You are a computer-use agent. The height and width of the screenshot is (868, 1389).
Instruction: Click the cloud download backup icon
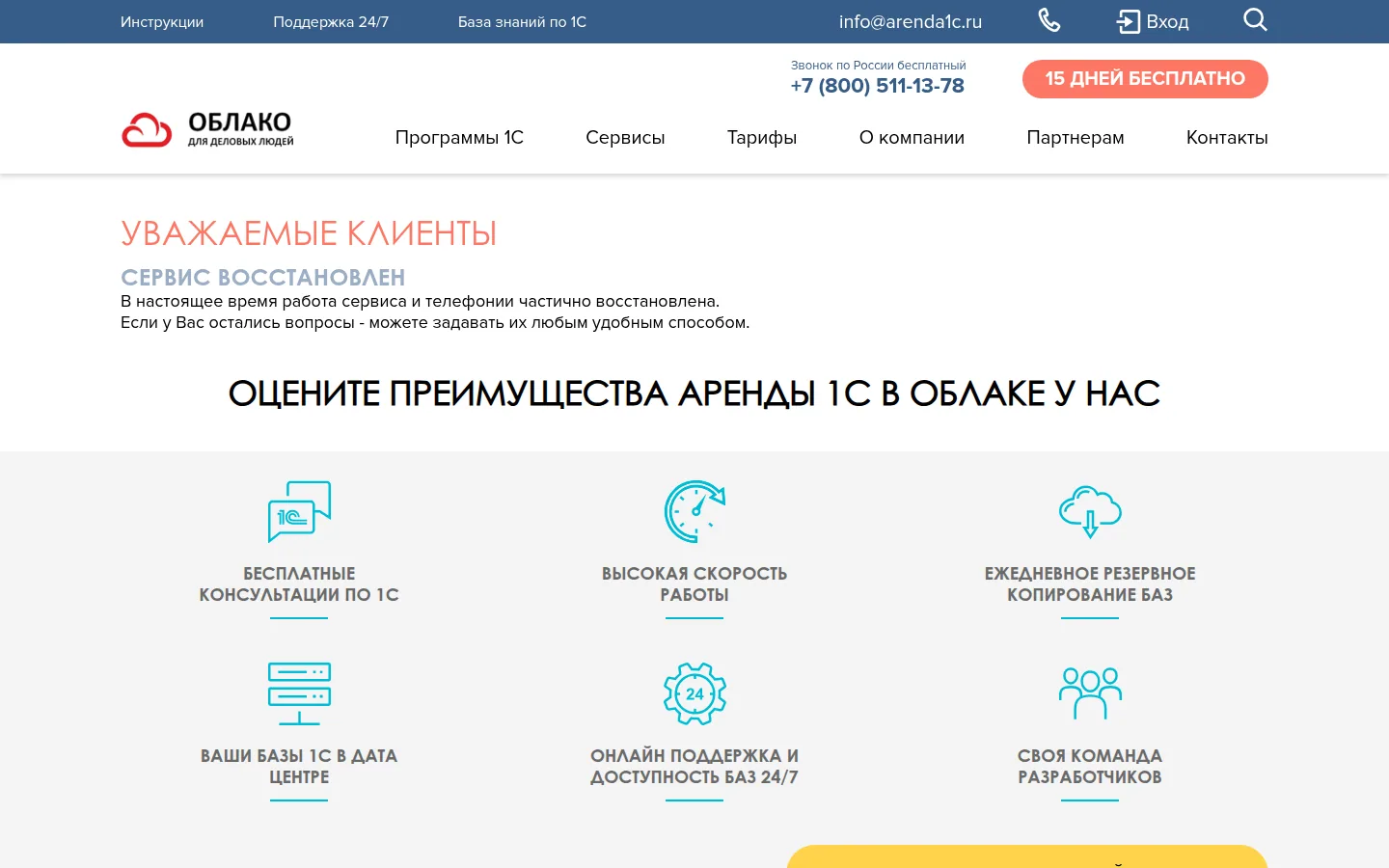(x=1090, y=511)
